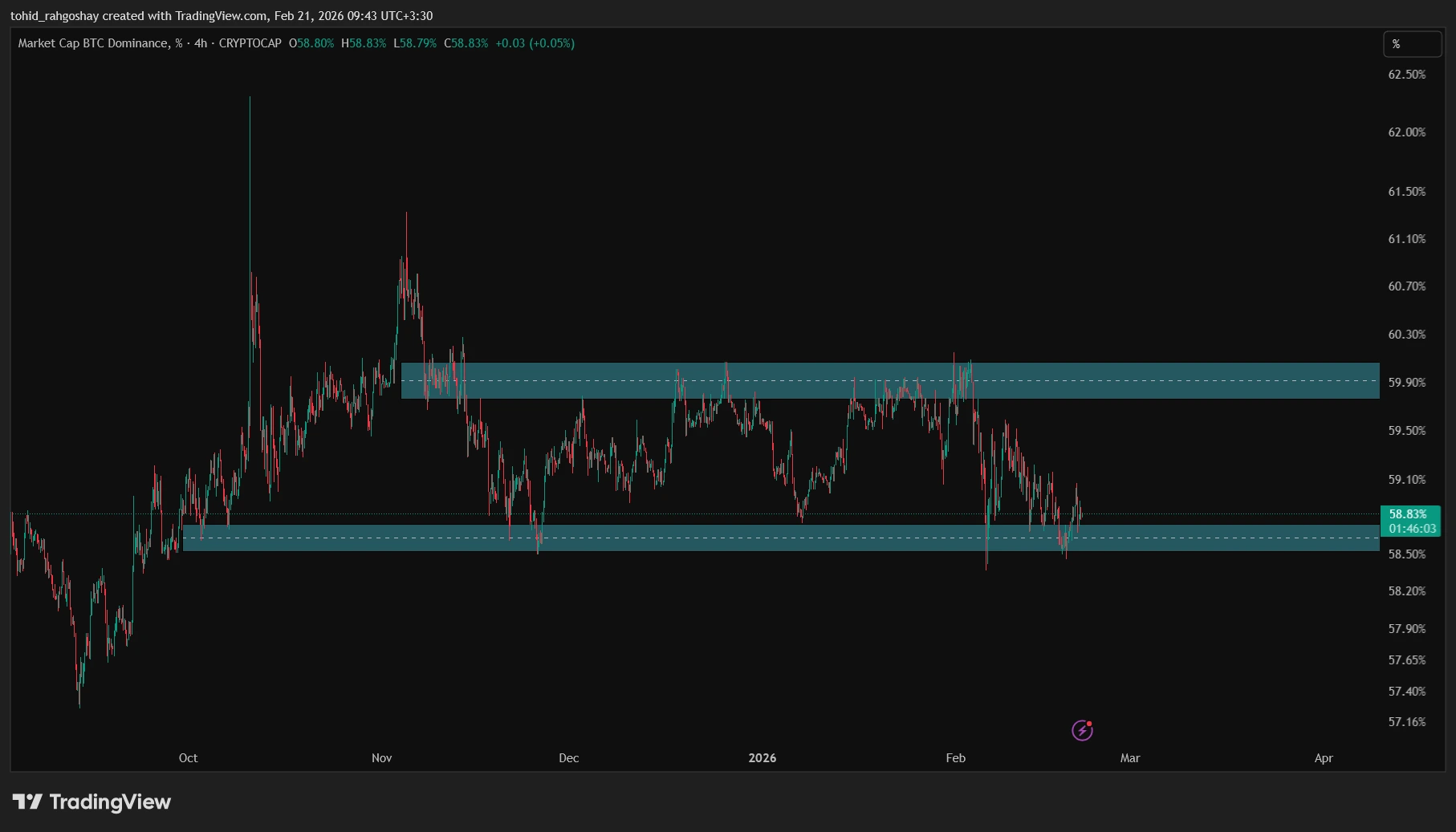Click the 59.90% price axis label
The width and height of the screenshot is (1456, 832).
[1406, 383]
